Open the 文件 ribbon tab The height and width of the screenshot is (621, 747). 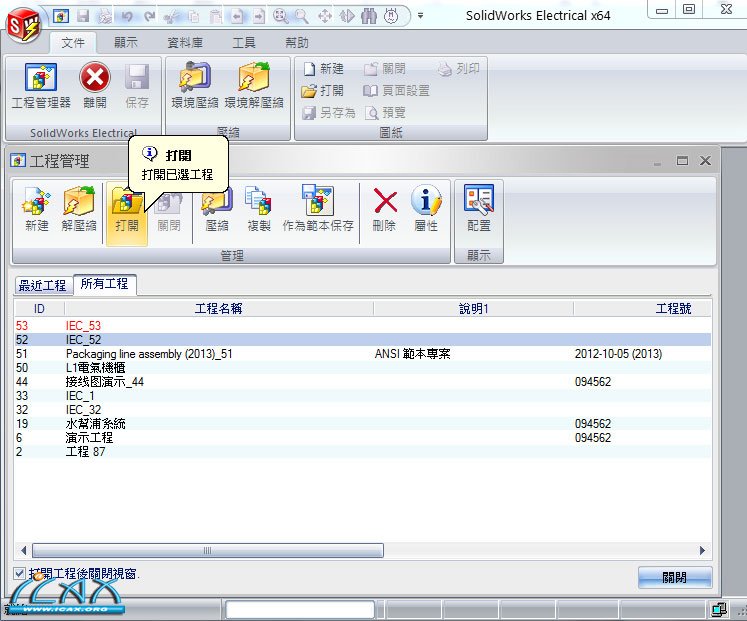(73, 43)
